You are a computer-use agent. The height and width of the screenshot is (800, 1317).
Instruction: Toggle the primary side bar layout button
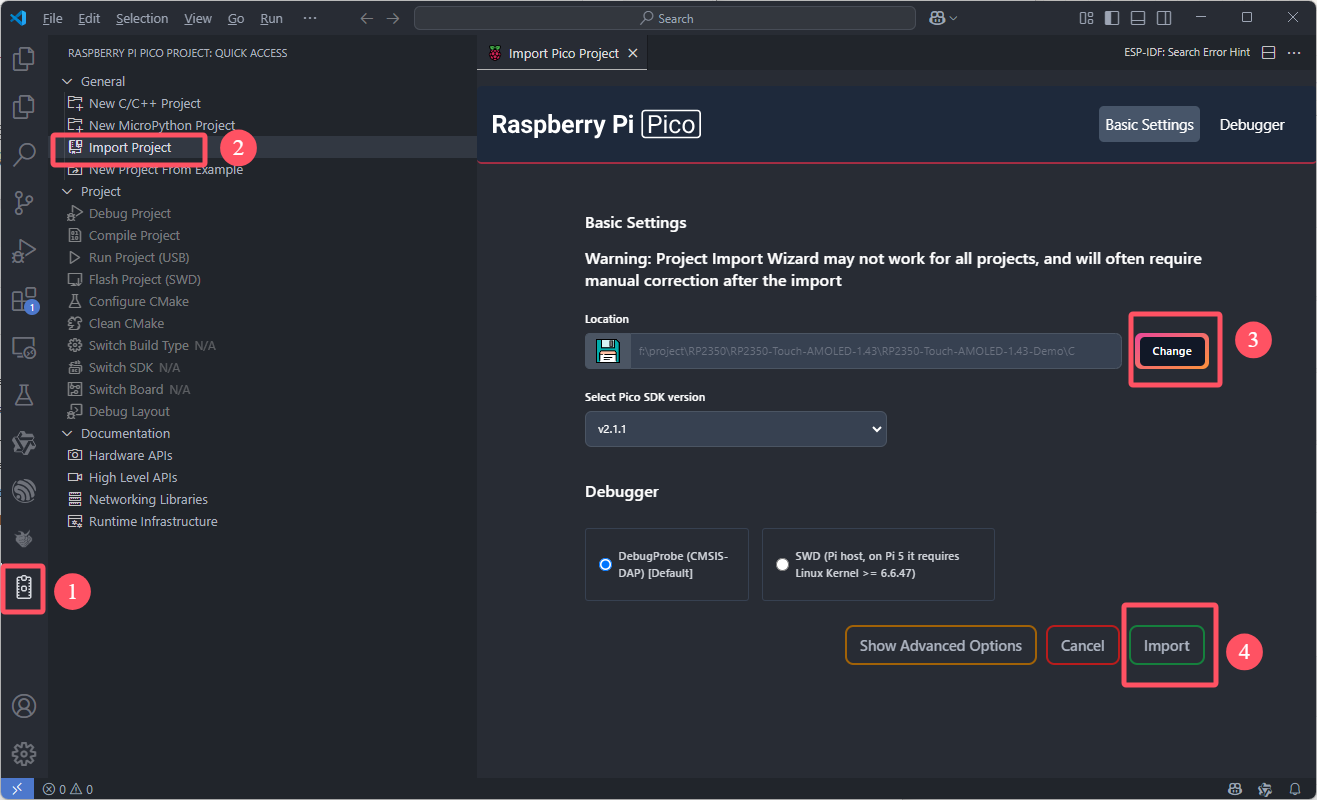1112,18
